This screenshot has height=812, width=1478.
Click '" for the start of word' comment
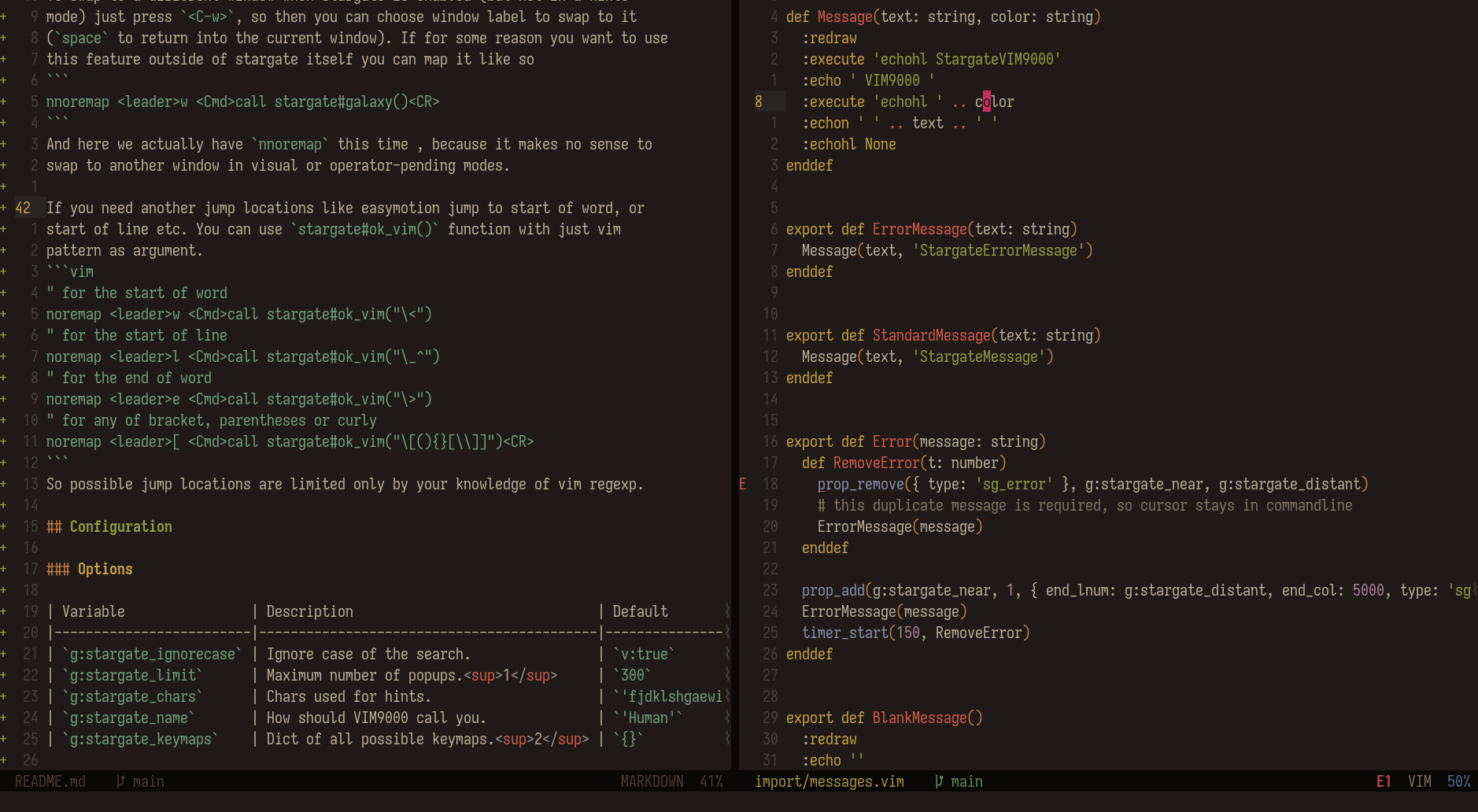(137, 293)
